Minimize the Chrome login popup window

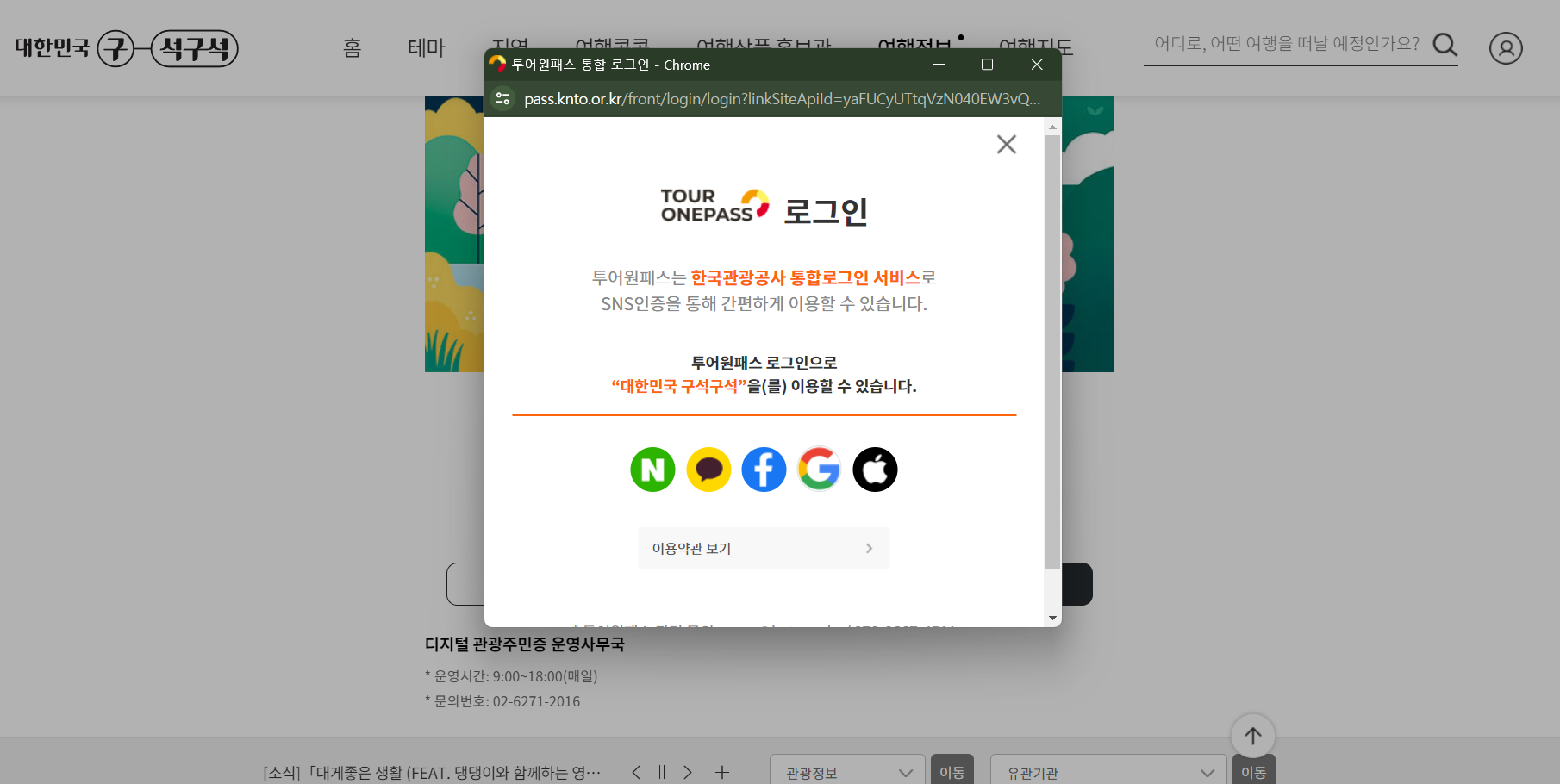point(939,65)
